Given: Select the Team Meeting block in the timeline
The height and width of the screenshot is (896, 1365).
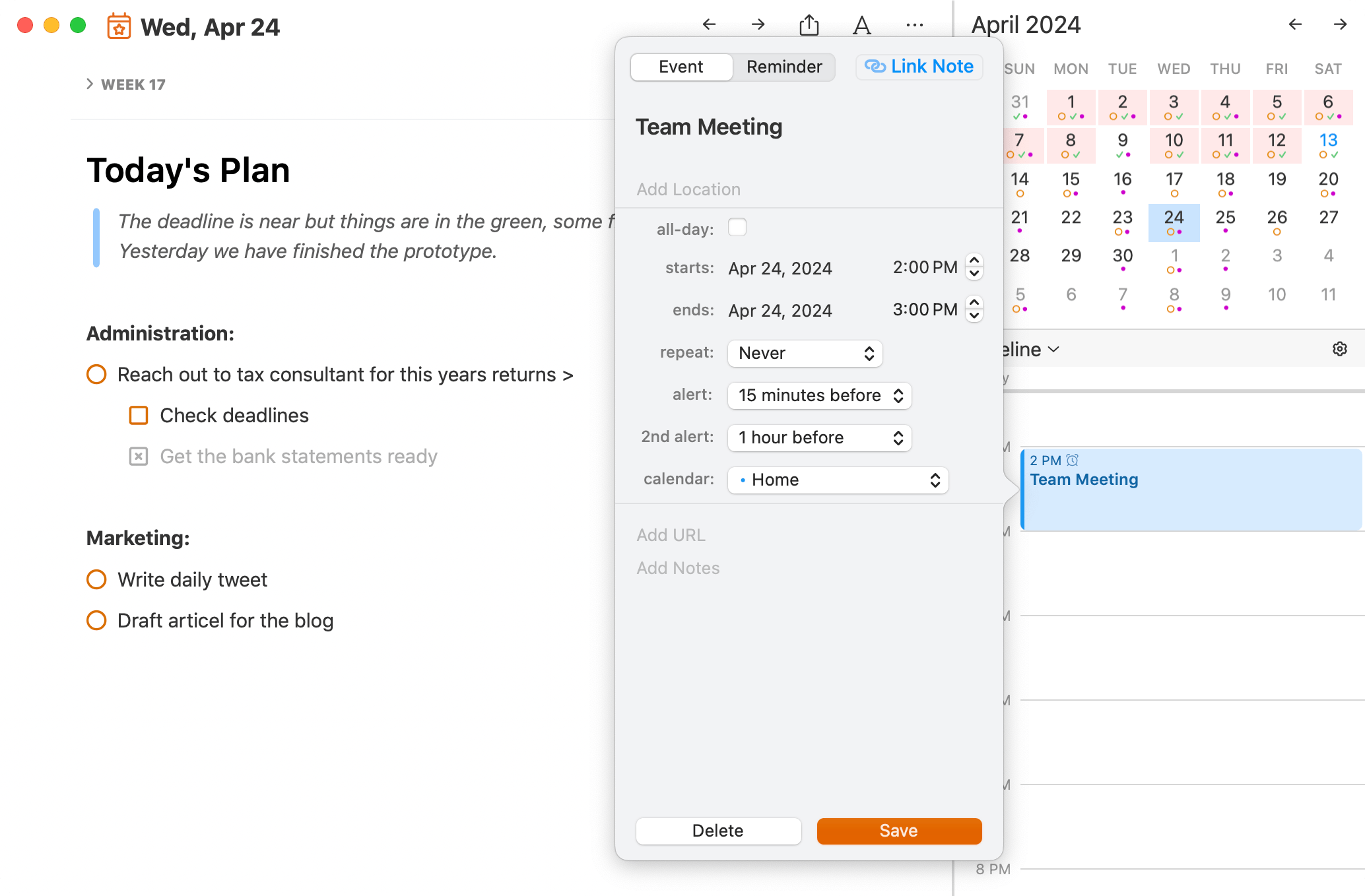Looking at the screenshot, I should [1188, 488].
